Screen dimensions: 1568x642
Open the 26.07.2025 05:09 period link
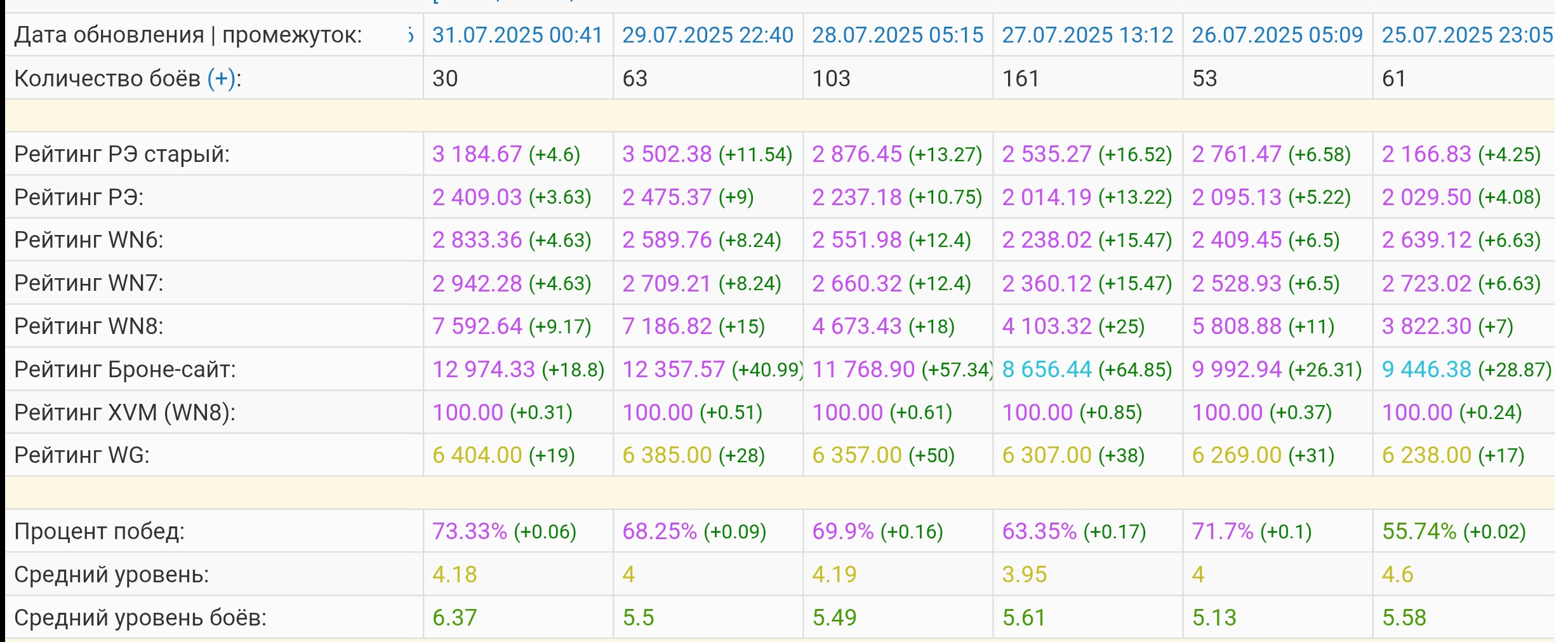[x=1277, y=35]
